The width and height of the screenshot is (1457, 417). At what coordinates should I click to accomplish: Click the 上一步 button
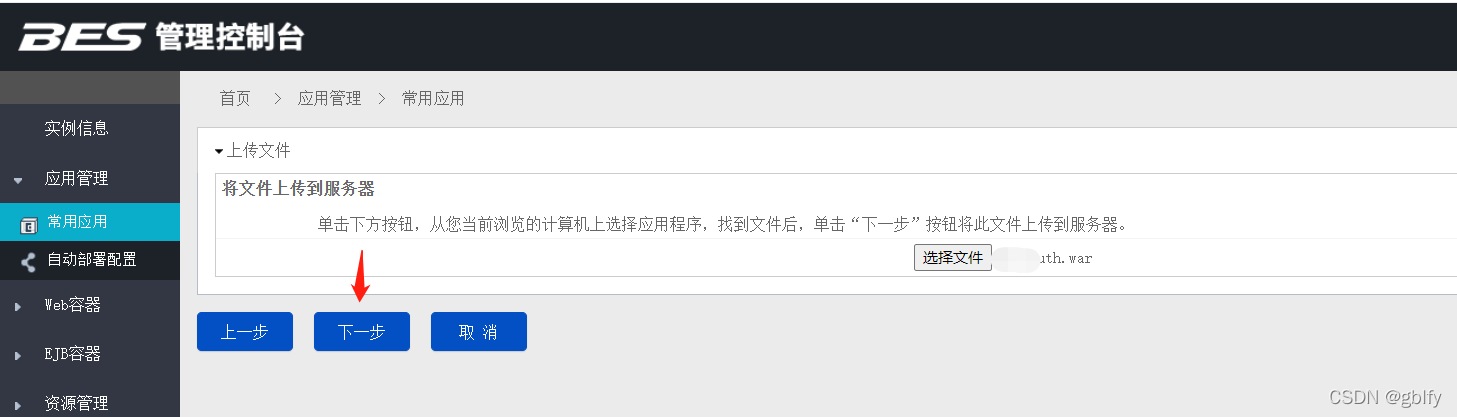245,332
